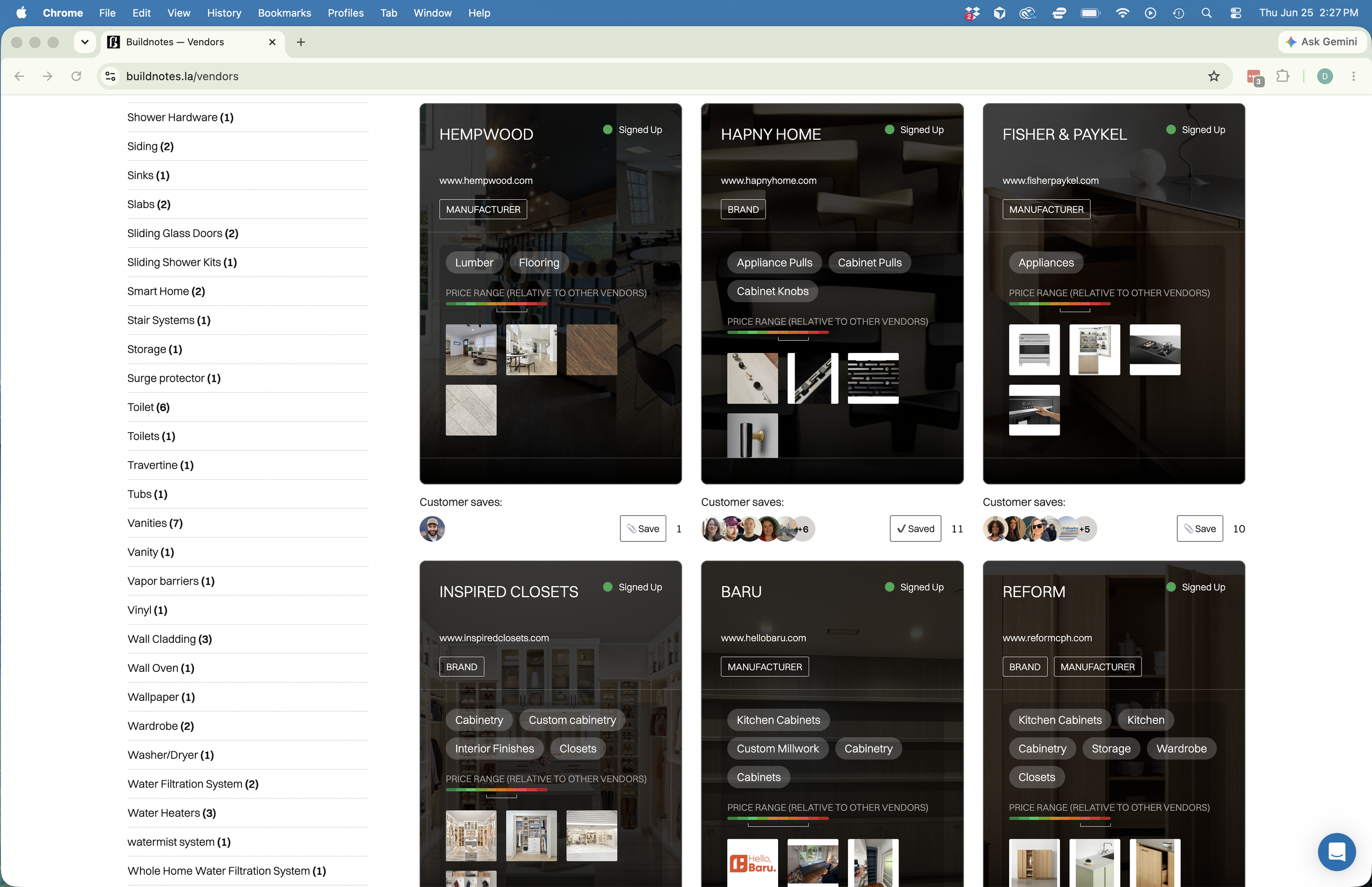
Task: Open Fisher & Paykel range oven thumbnail
Action: tap(1034, 350)
